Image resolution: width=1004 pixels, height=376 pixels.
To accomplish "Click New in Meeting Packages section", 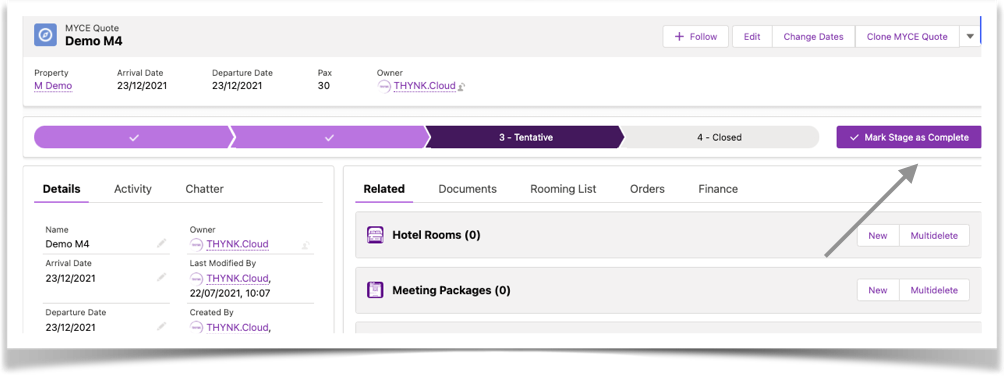I will coord(878,290).
